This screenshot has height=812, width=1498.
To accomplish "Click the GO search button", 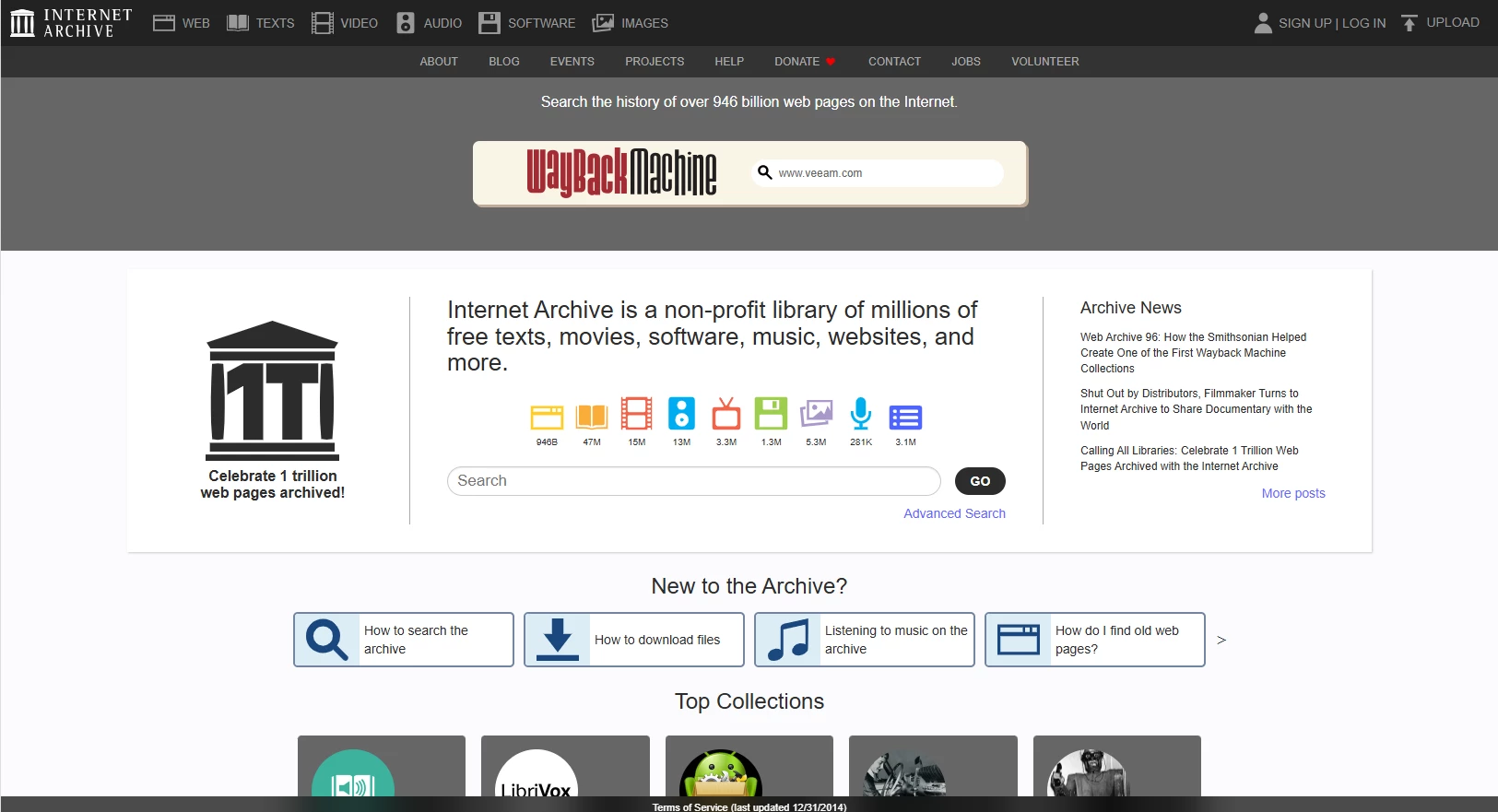I will click(x=980, y=481).
